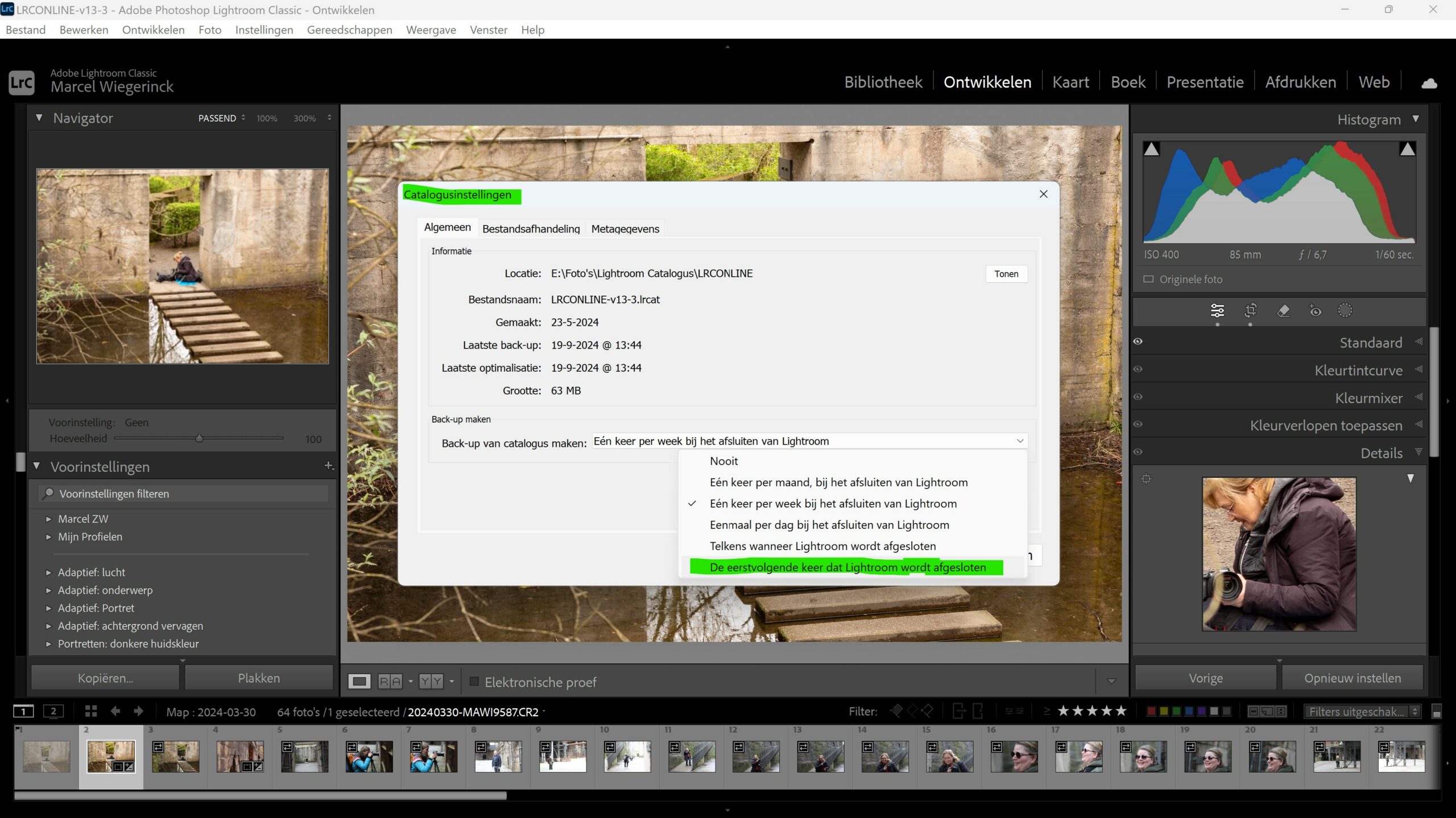Switch to Bestandsafhandeling tab
The height and width of the screenshot is (818, 1456).
click(x=531, y=229)
